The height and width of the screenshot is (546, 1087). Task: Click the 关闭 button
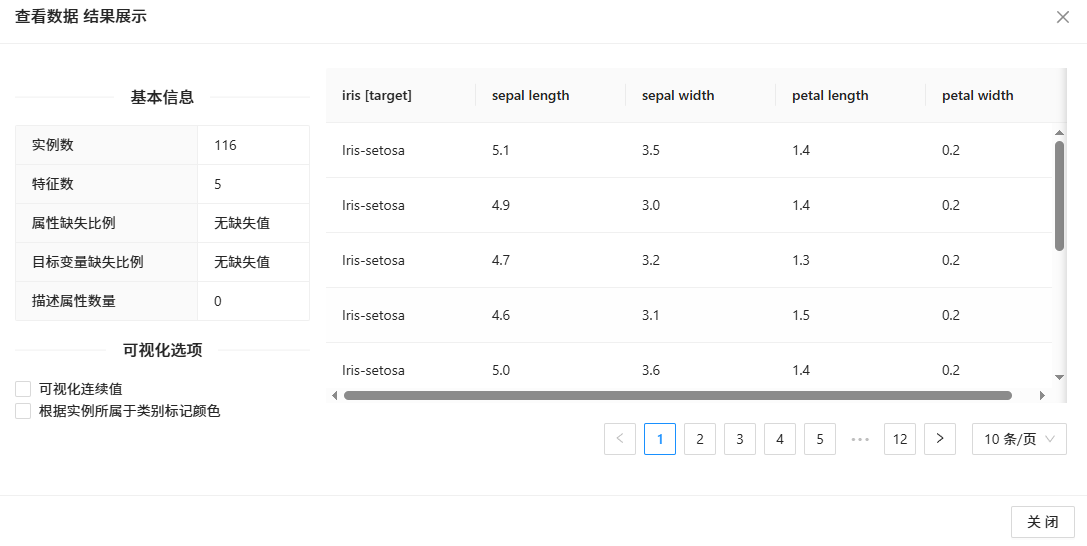(x=1043, y=522)
